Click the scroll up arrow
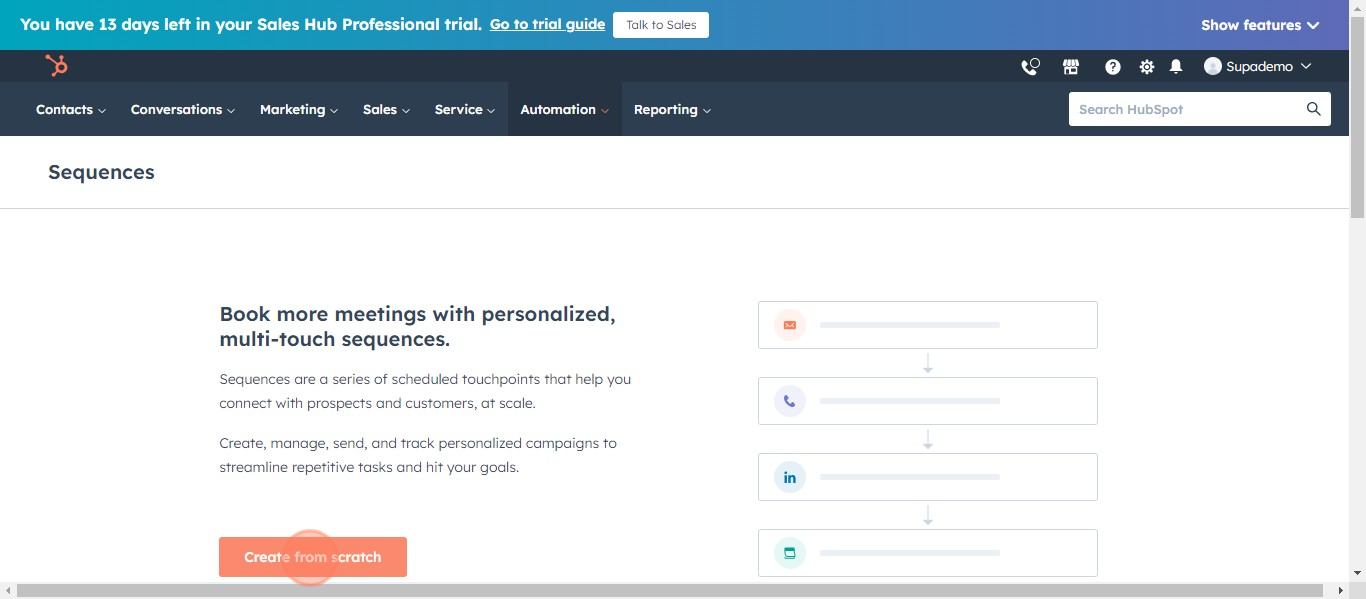 click(1357, 8)
